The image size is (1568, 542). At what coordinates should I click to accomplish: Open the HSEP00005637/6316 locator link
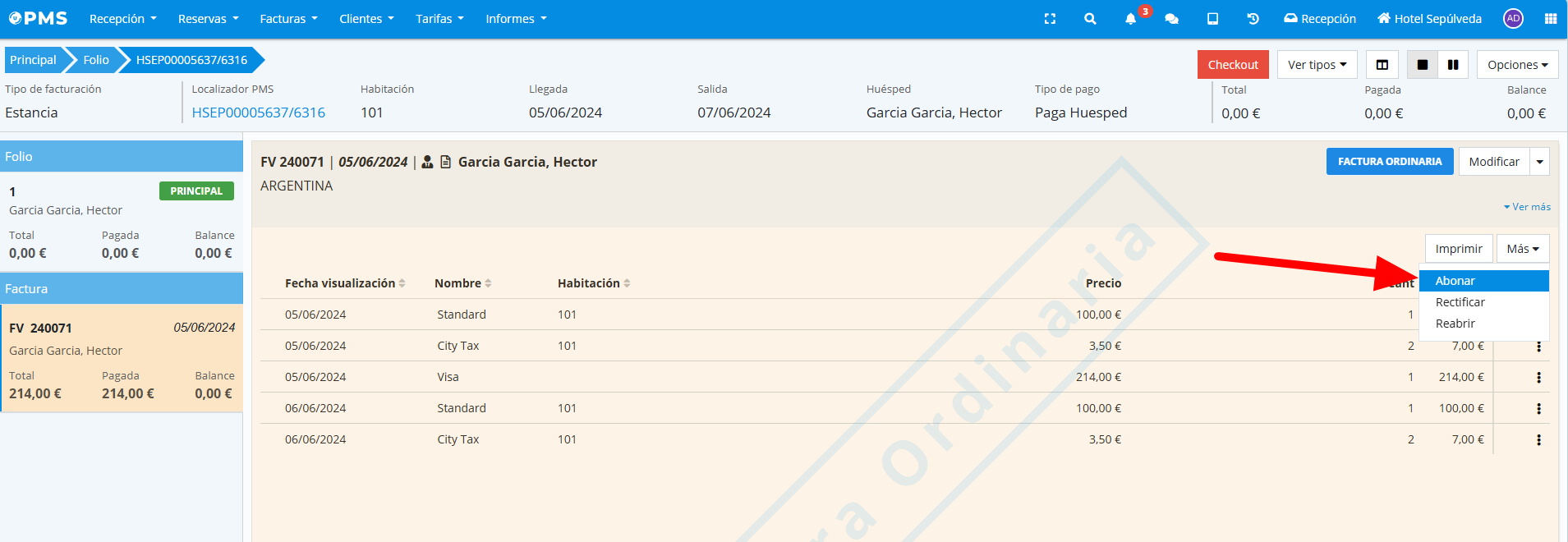pyautogui.click(x=258, y=113)
